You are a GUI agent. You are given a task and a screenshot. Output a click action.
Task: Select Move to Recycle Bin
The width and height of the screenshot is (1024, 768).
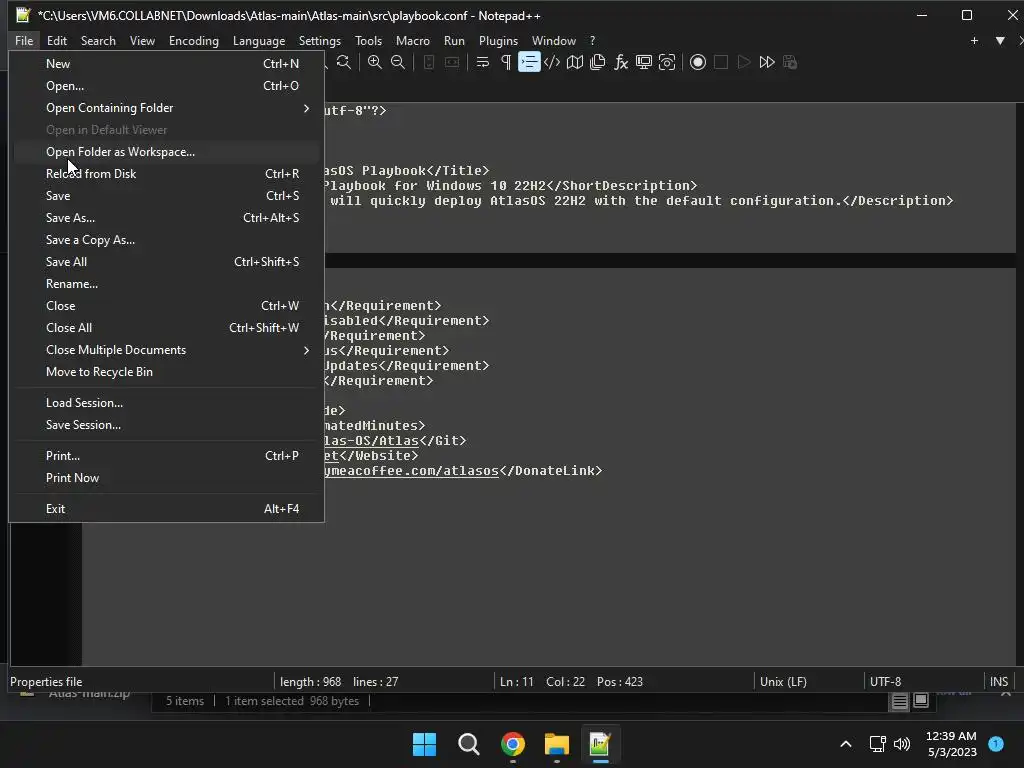click(x=167, y=372)
